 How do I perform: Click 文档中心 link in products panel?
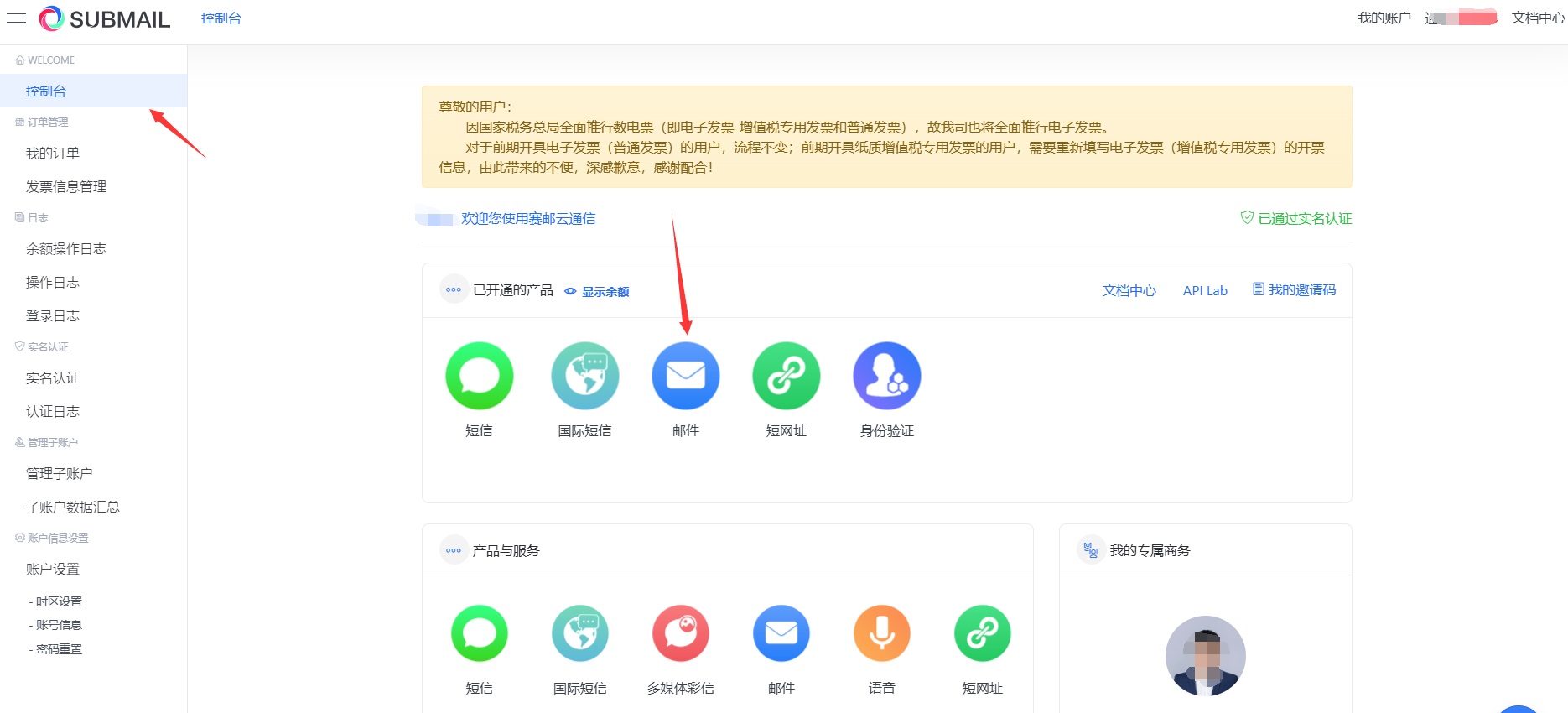pos(1129,290)
